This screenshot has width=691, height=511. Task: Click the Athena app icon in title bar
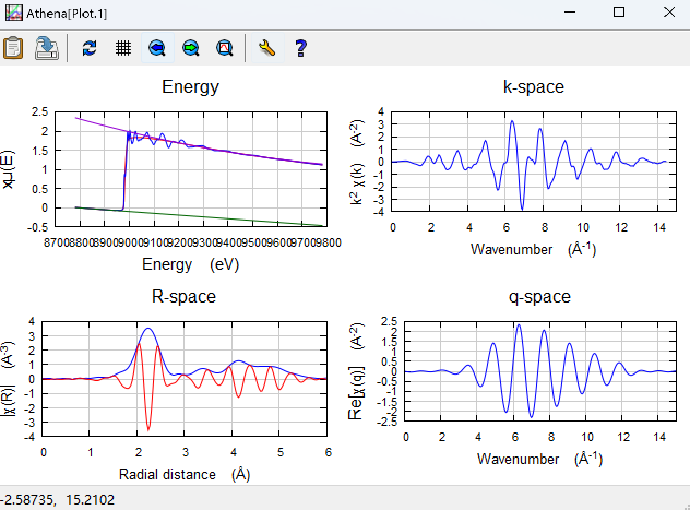click(13, 12)
